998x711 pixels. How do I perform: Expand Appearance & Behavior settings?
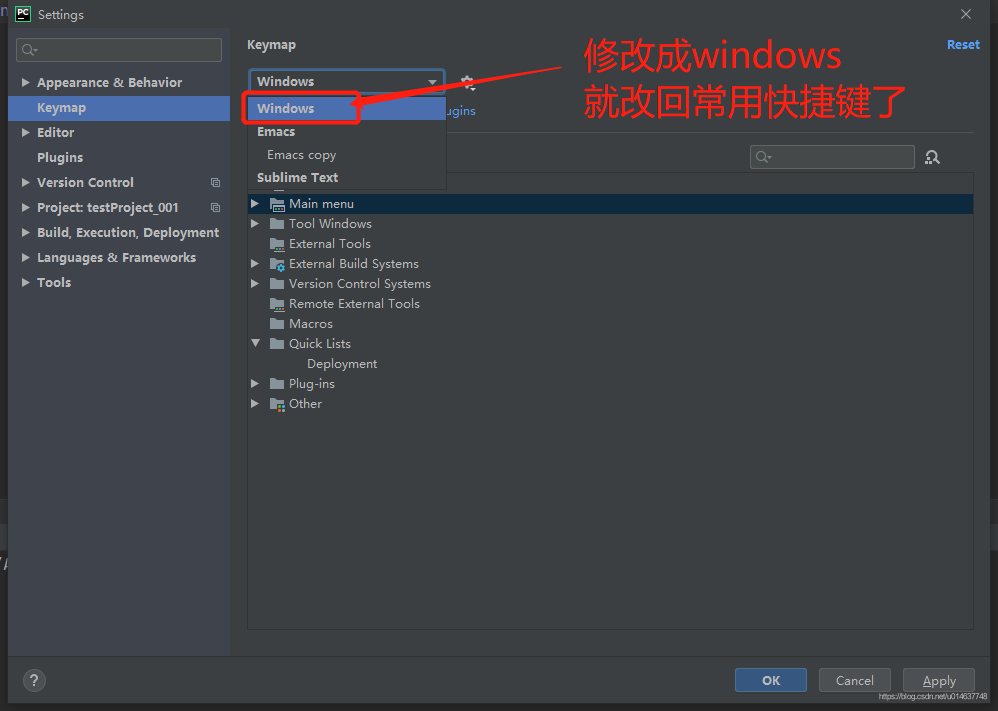click(25, 82)
